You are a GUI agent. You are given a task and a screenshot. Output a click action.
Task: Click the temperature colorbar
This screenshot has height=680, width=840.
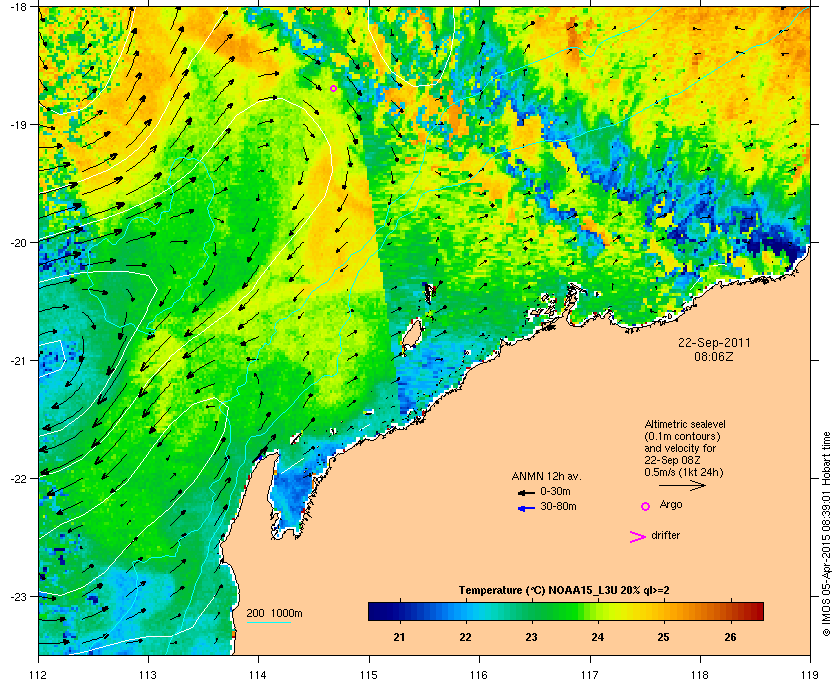(566, 611)
